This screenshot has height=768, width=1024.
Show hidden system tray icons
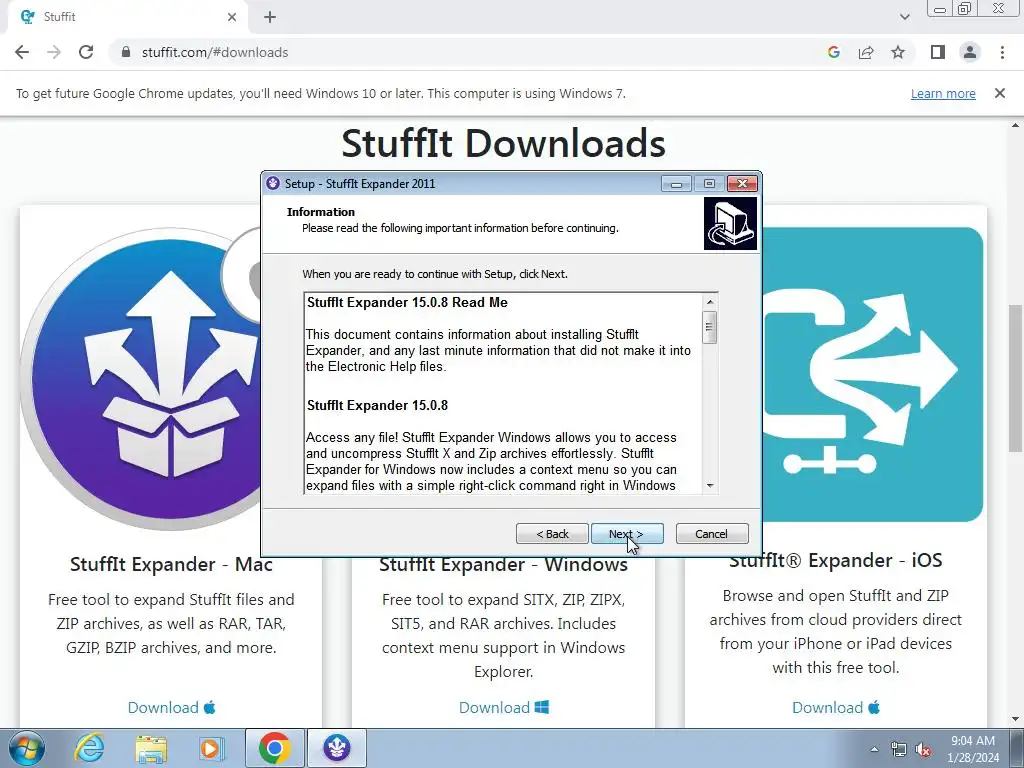(x=874, y=749)
